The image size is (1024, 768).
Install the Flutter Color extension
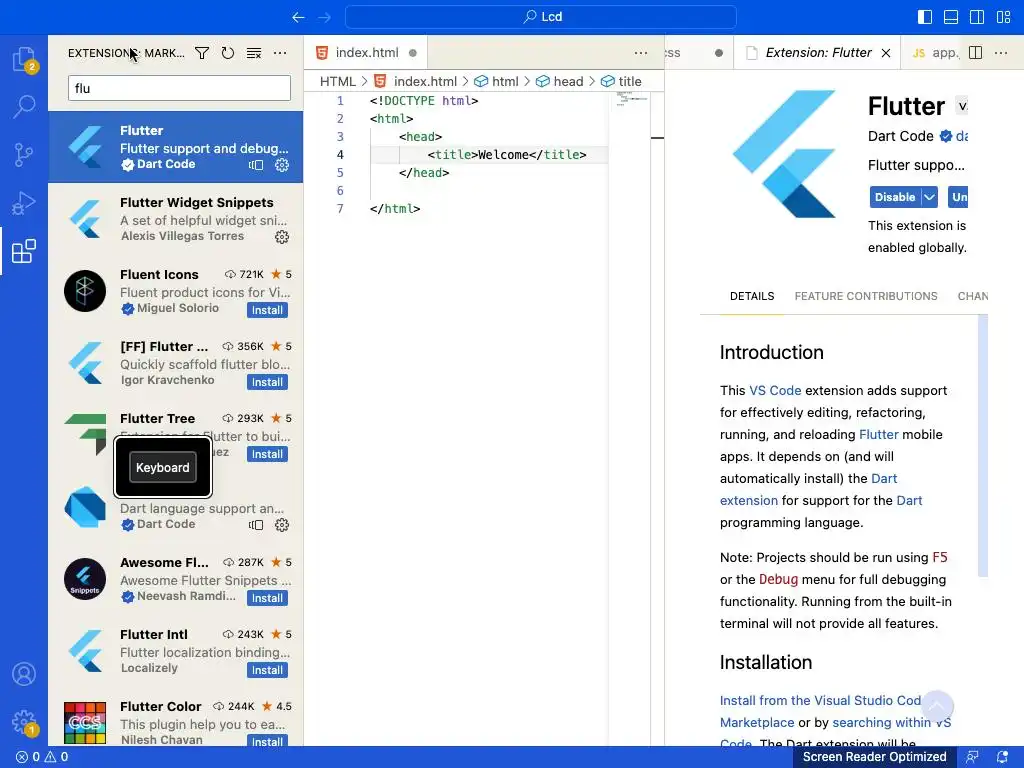tap(267, 741)
